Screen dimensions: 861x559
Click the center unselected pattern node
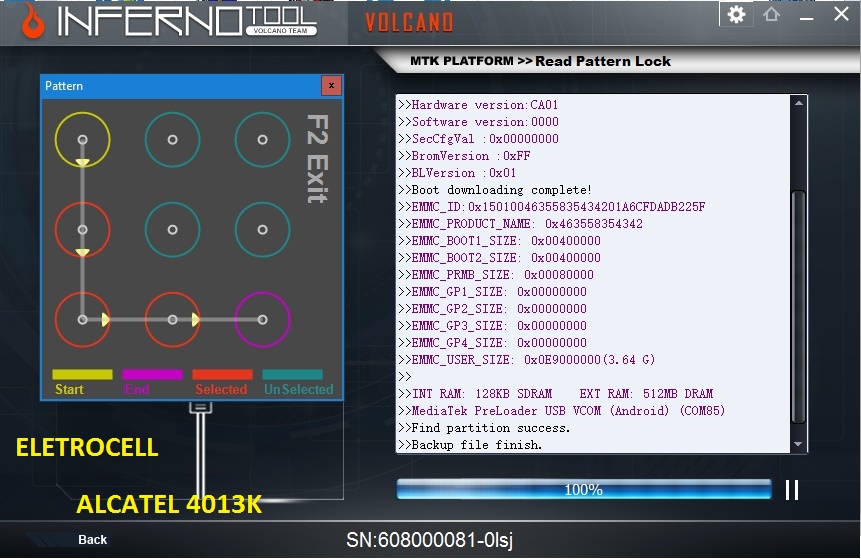(x=172, y=230)
